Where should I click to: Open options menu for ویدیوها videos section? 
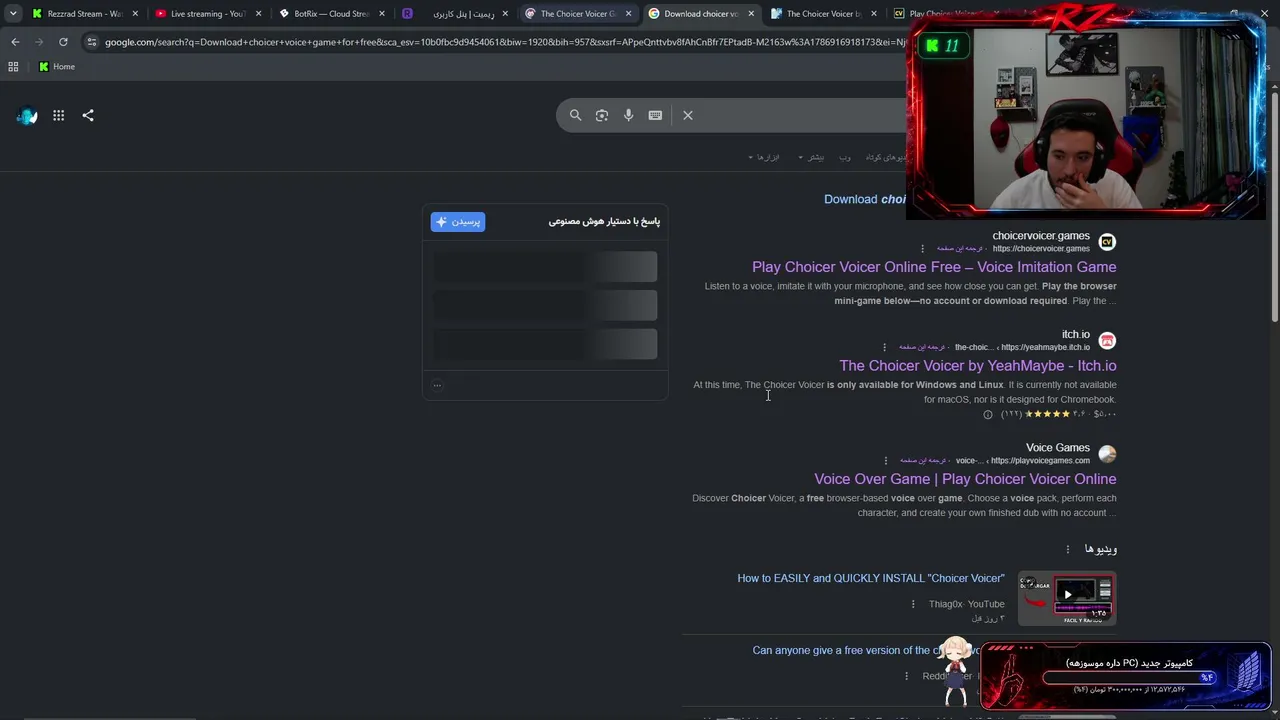[x=1068, y=549]
